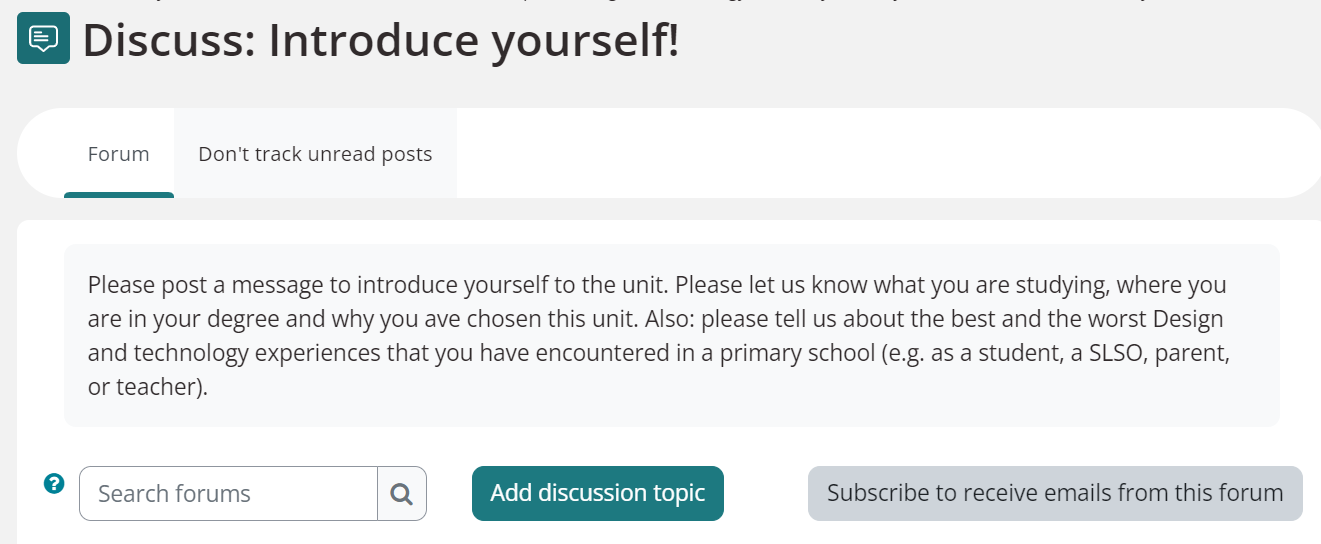Click the forum speech-bubble icon beside the title
This screenshot has width=1321, height=544.
coord(43,38)
